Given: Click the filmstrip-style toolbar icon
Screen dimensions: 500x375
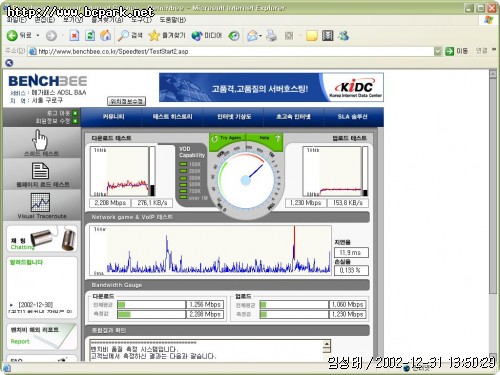Looking at the screenshot, I should [x=328, y=35].
